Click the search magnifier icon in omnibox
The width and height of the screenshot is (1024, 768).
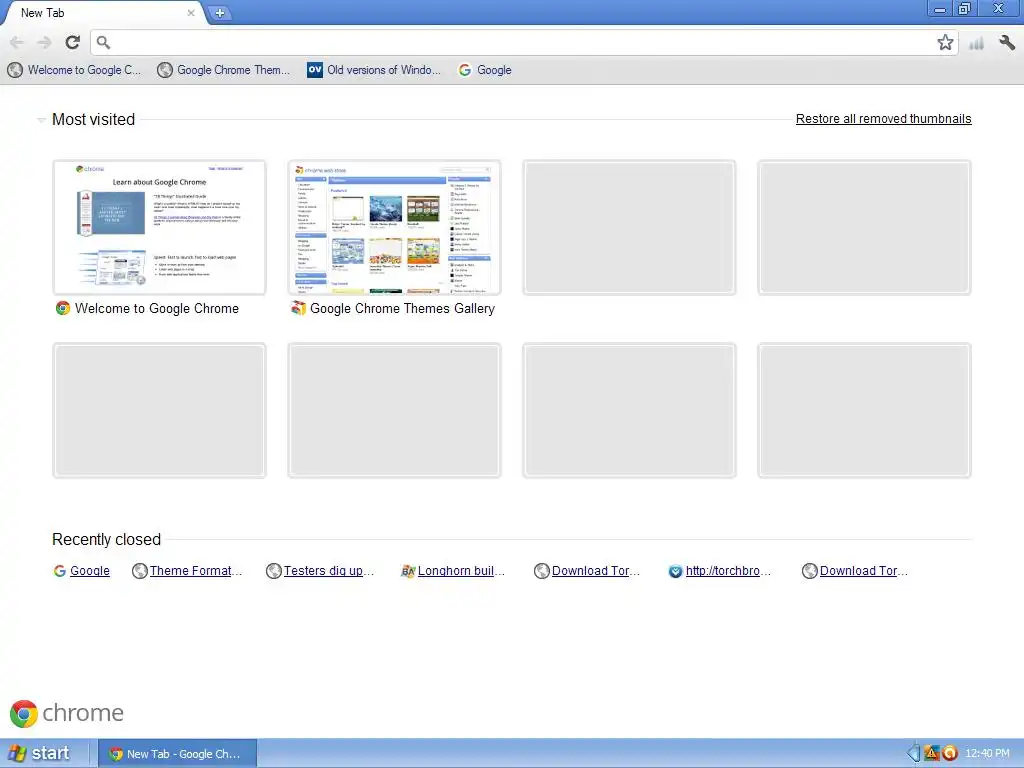click(103, 42)
